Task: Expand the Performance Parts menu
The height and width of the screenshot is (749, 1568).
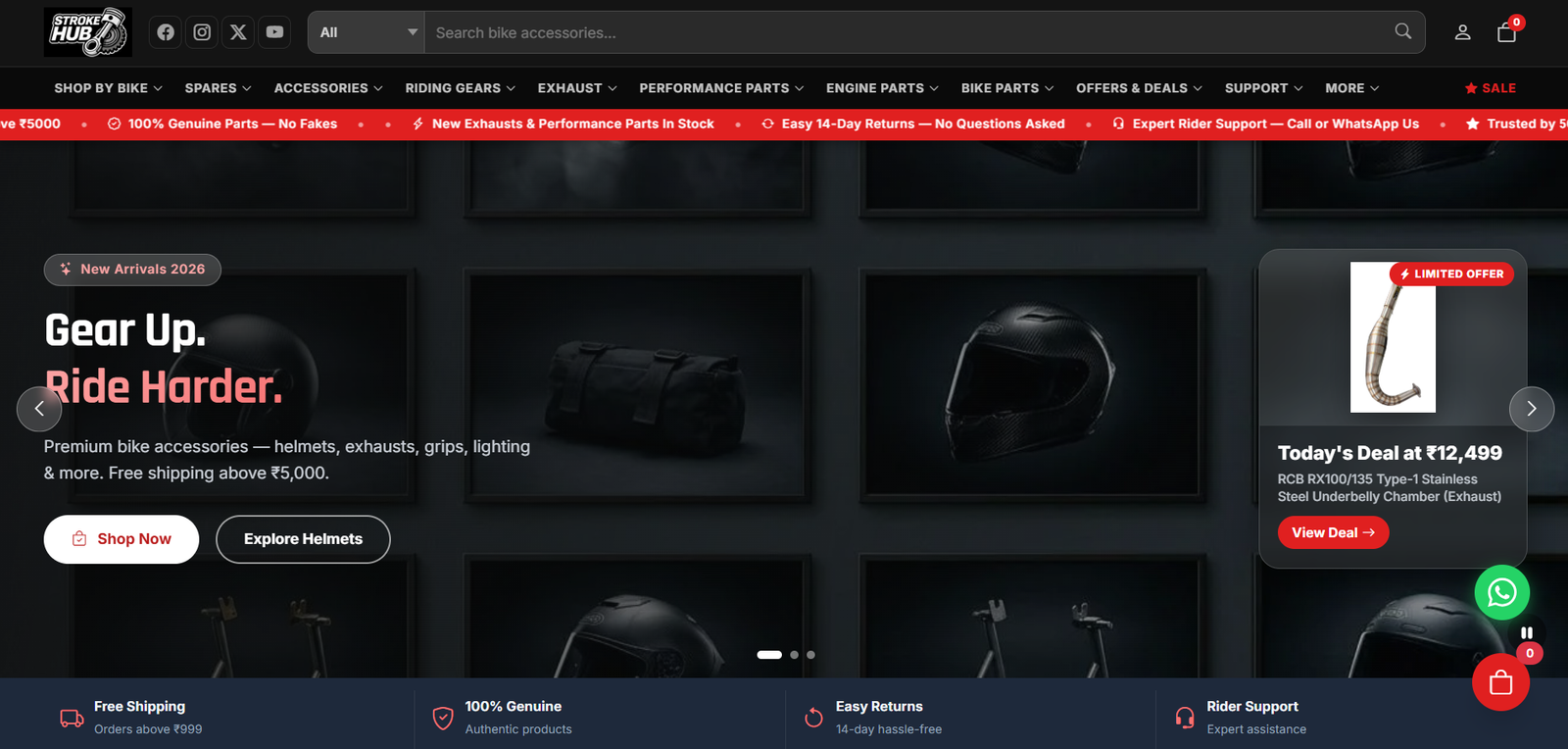Action: coord(721,88)
